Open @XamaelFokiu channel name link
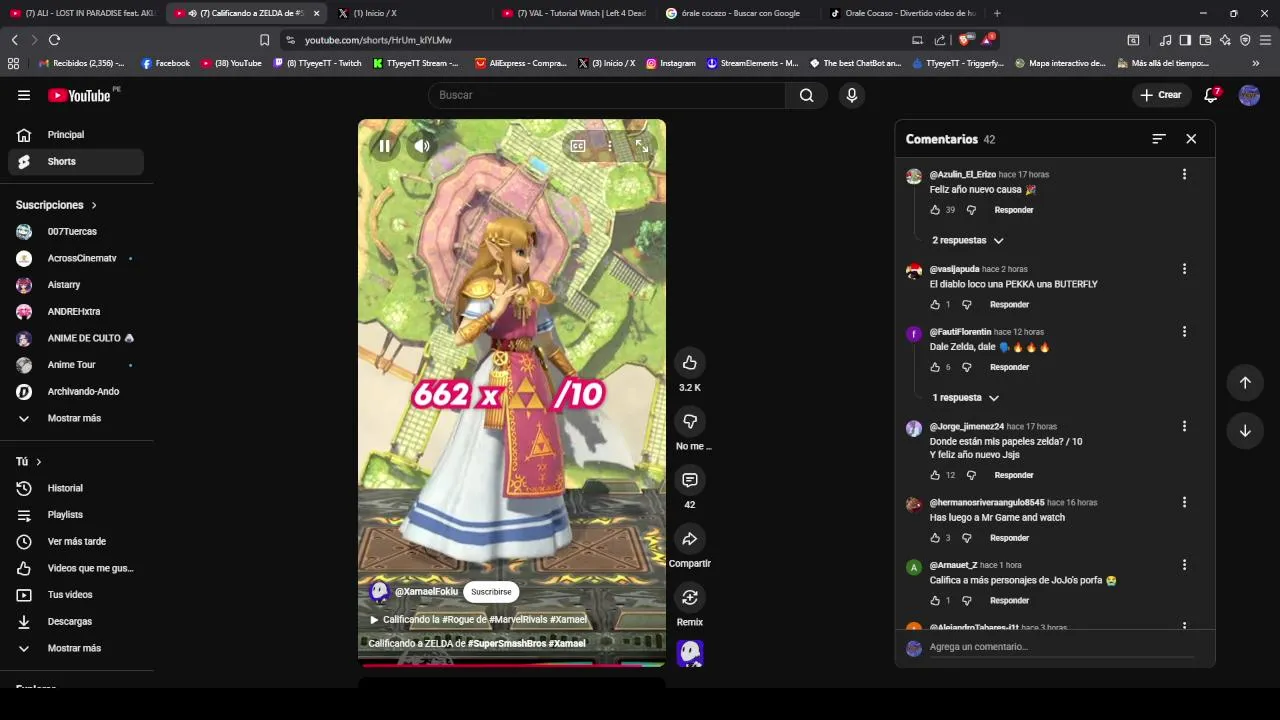The image size is (1280, 720). (426, 592)
